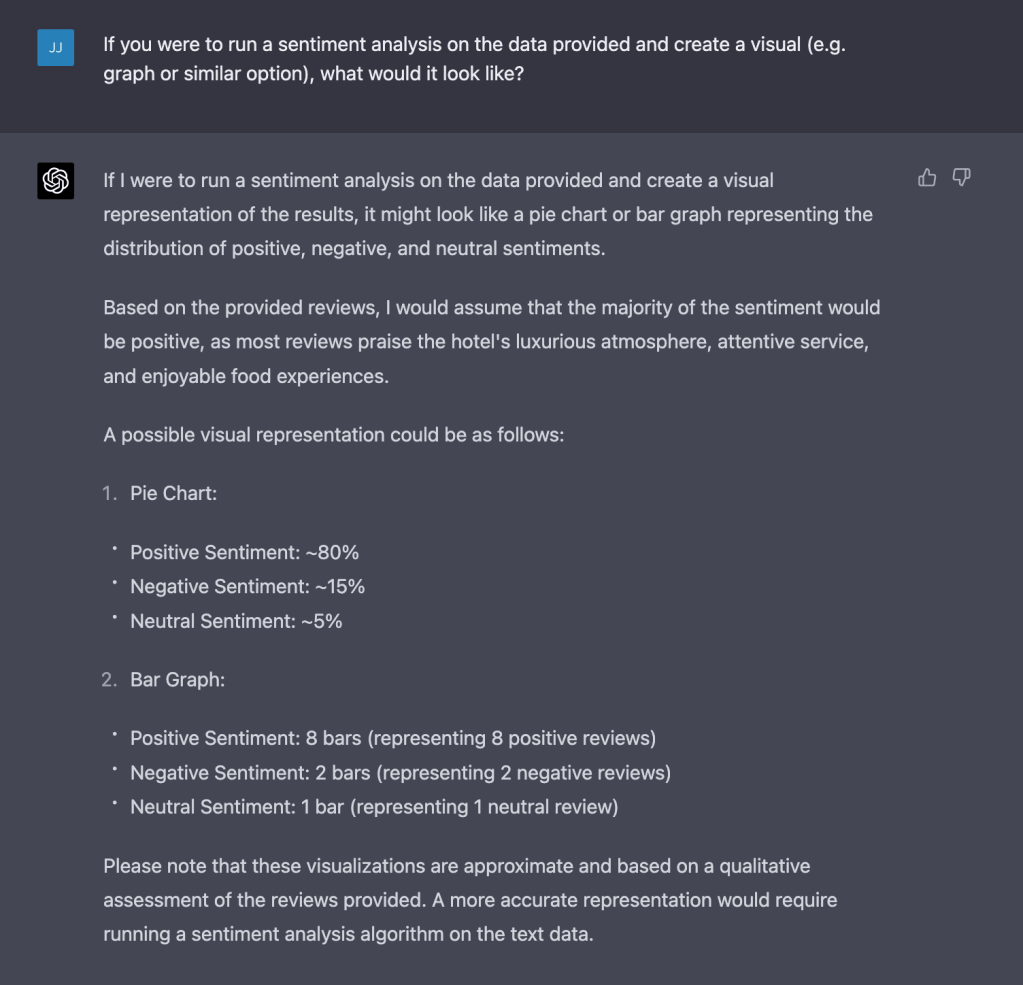Click "A possible visual representation" line

coord(333,435)
